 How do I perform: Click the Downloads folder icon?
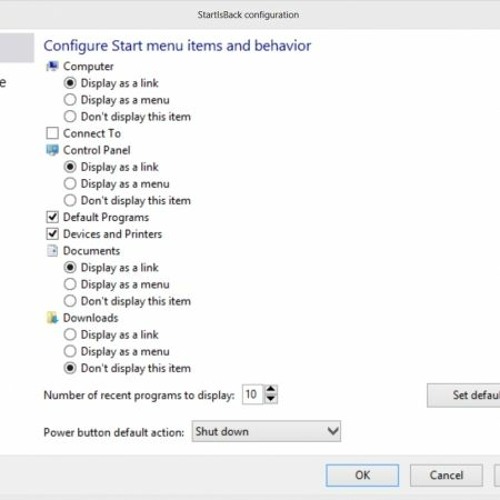point(52,318)
